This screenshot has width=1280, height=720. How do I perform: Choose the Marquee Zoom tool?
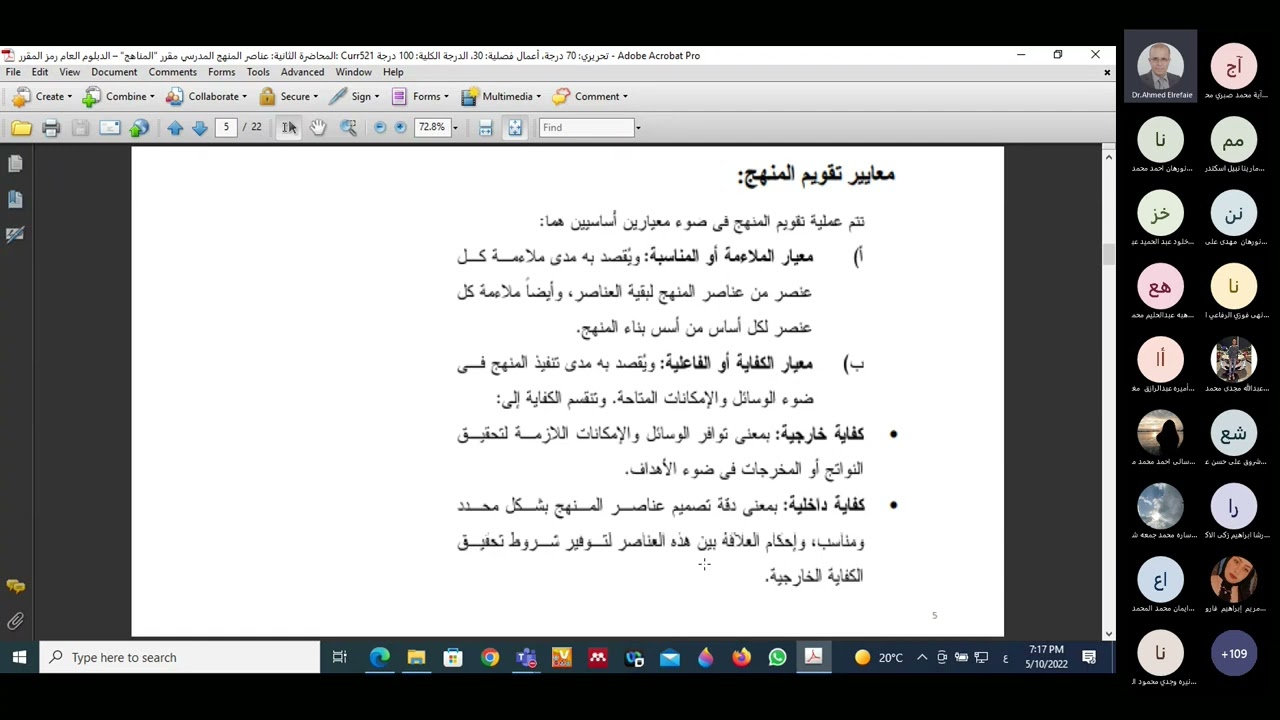point(348,128)
